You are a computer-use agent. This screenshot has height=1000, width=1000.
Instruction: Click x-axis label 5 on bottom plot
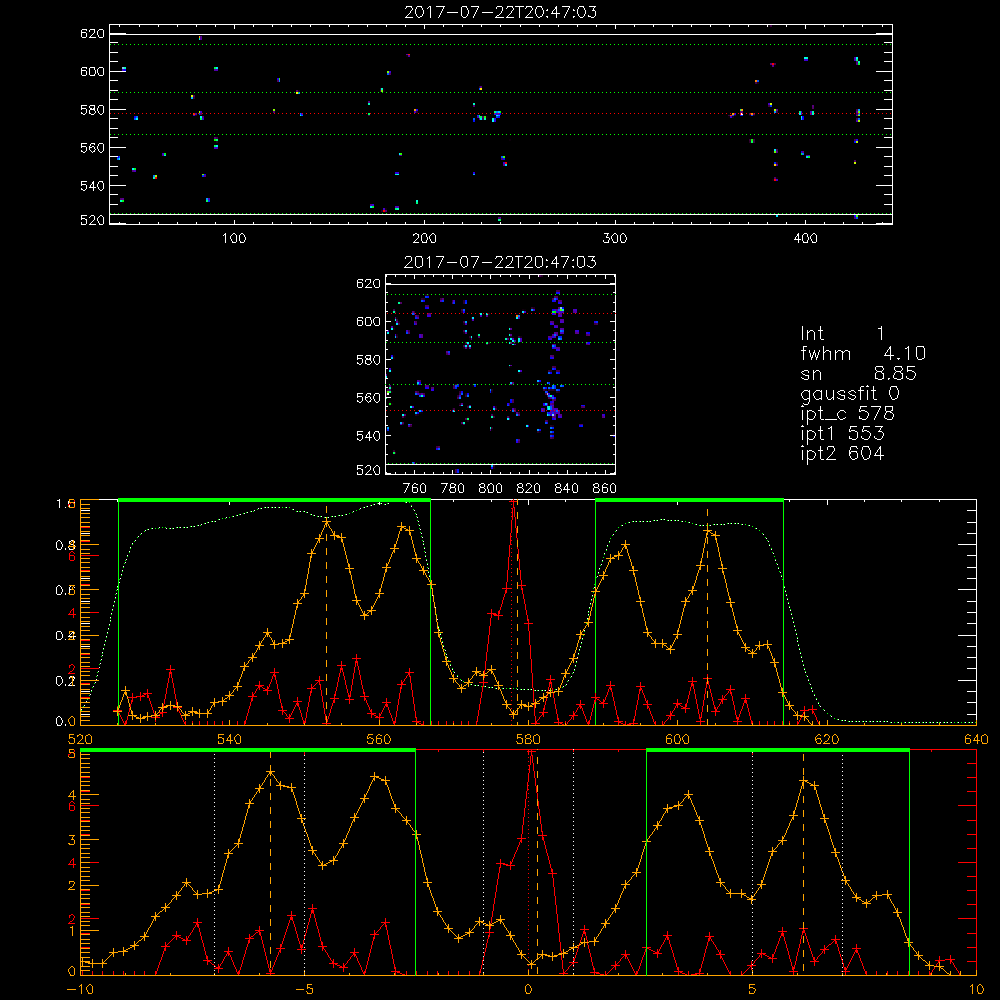(x=752, y=990)
